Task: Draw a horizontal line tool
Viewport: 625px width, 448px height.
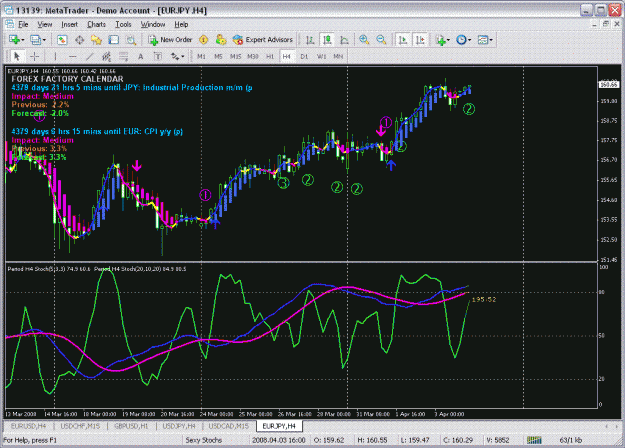Action: pyautogui.click(x=73, y=57)
